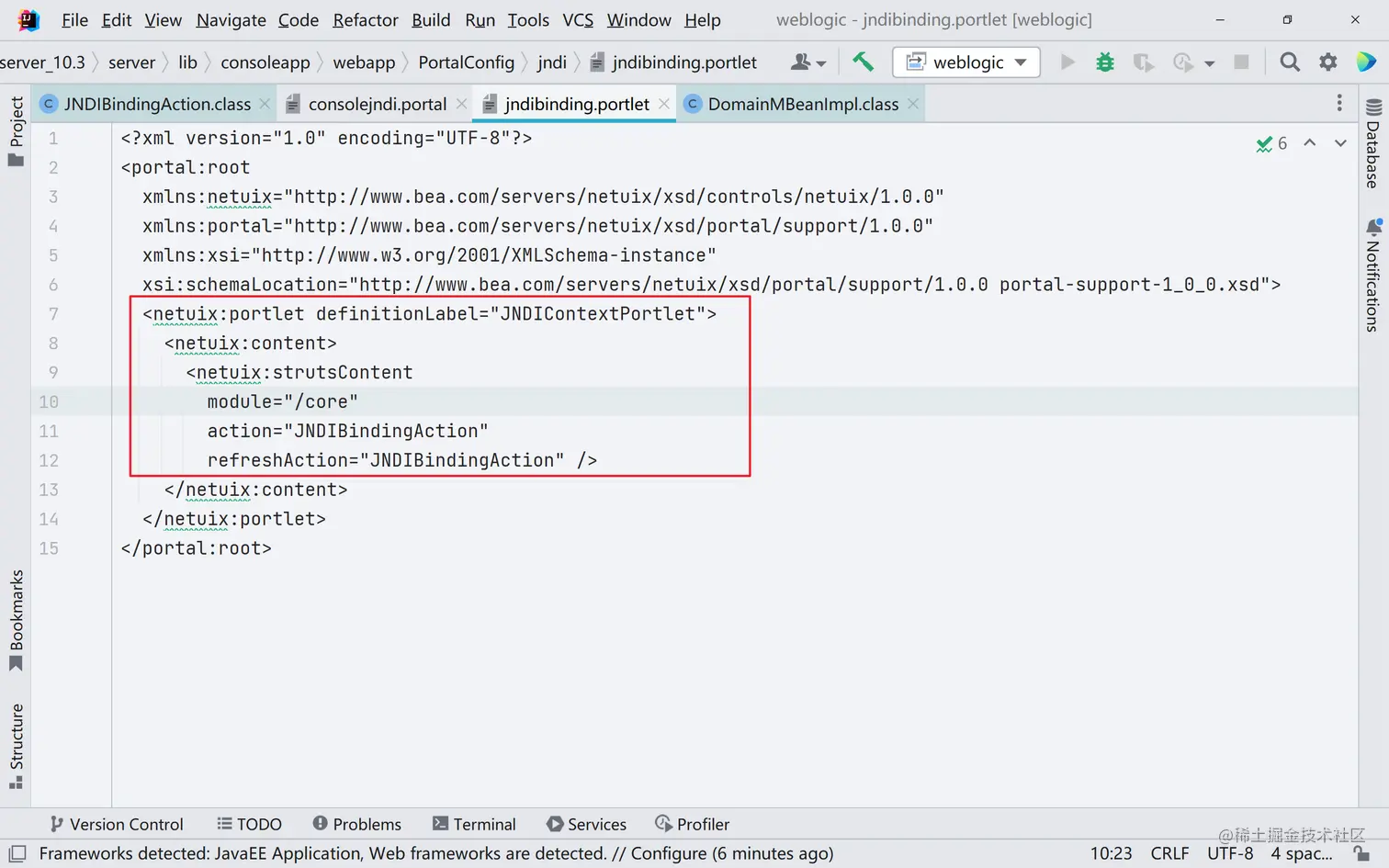Image resolution: width=1389 pixels, height=868 pixels.
Task: Close the jndibinding.portlet tab
Action: 664,104
